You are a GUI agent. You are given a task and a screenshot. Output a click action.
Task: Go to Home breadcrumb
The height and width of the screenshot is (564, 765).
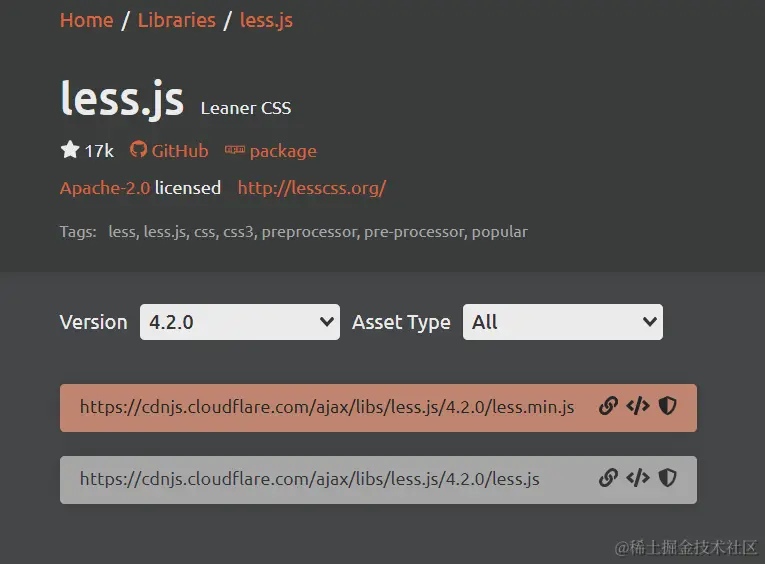tap(86, 20)
